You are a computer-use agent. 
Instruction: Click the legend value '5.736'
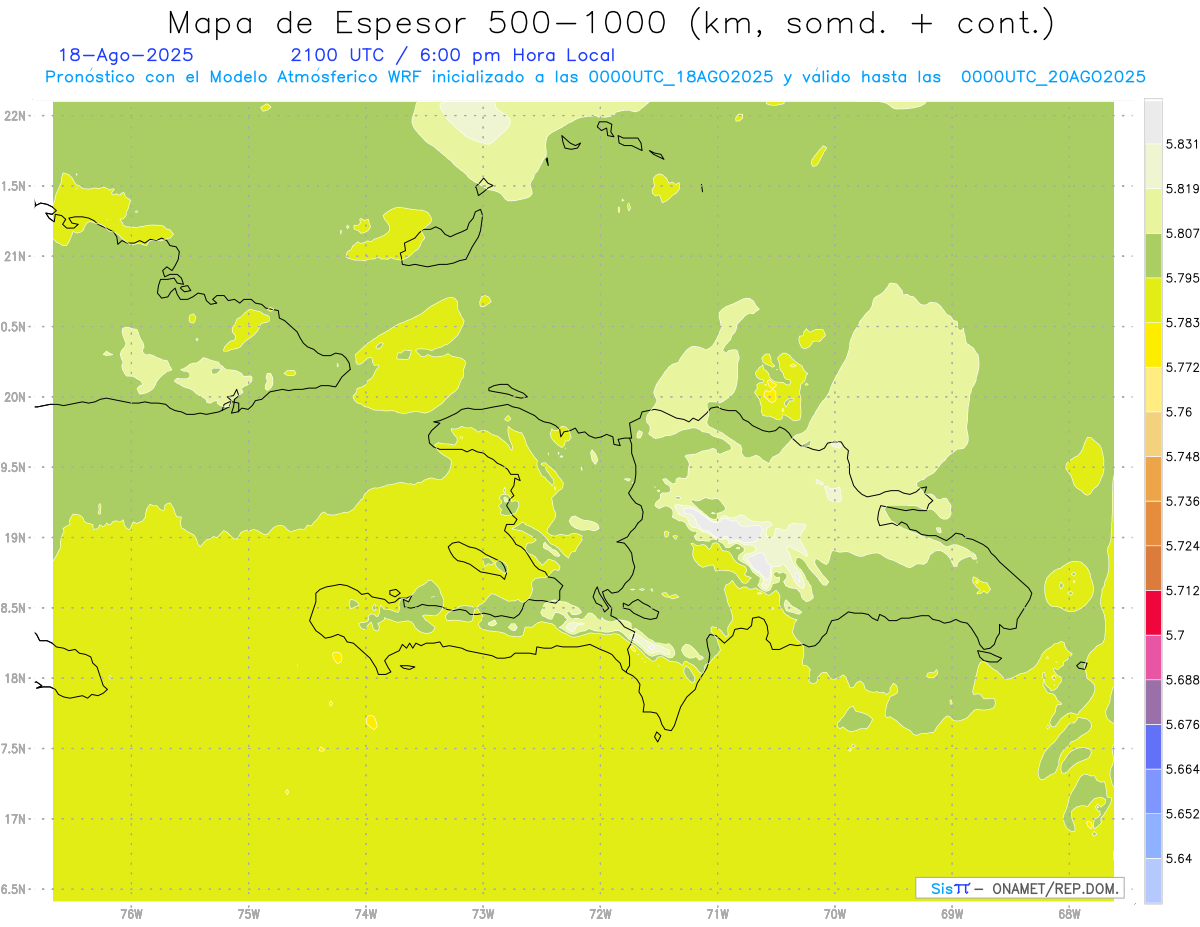click(x=1182, y=501)
